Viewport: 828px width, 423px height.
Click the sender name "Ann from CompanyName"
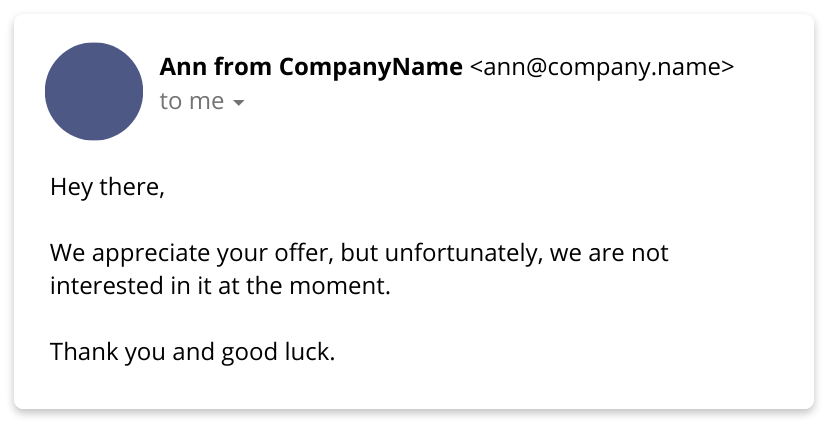click(311, 67)
